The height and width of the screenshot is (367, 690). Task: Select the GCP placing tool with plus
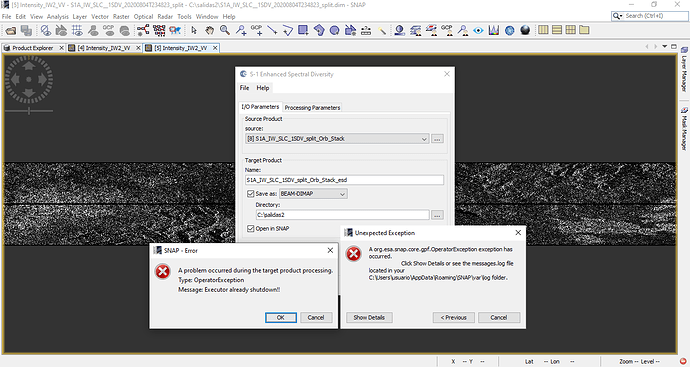coord(256,30)
